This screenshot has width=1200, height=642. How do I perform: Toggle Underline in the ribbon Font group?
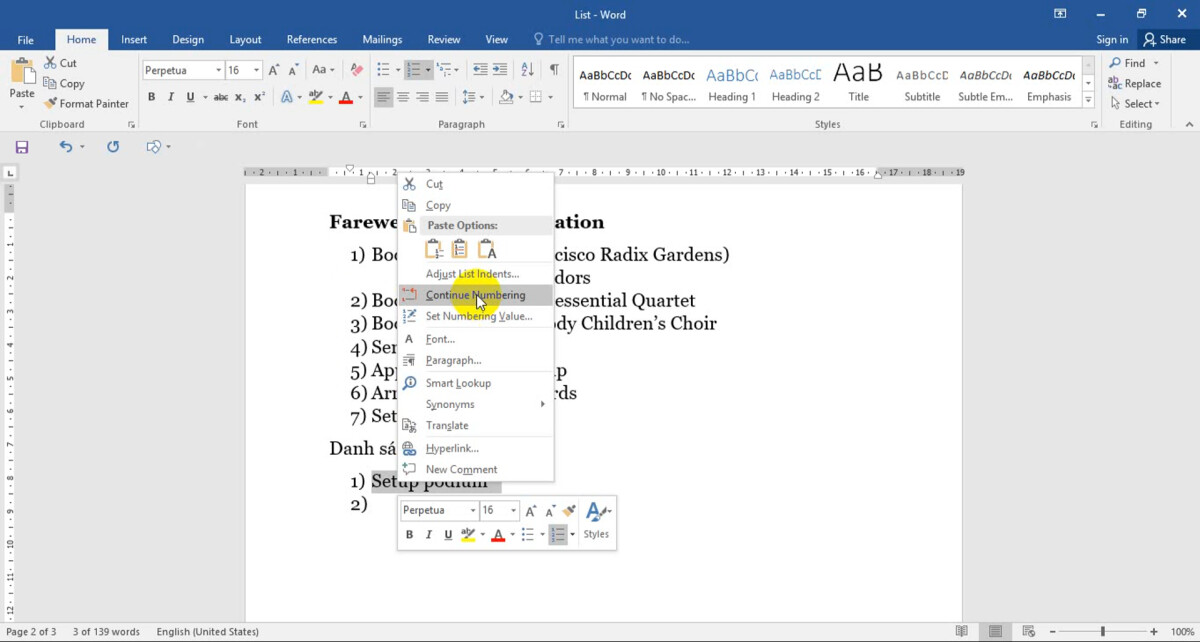coord(189,97)
